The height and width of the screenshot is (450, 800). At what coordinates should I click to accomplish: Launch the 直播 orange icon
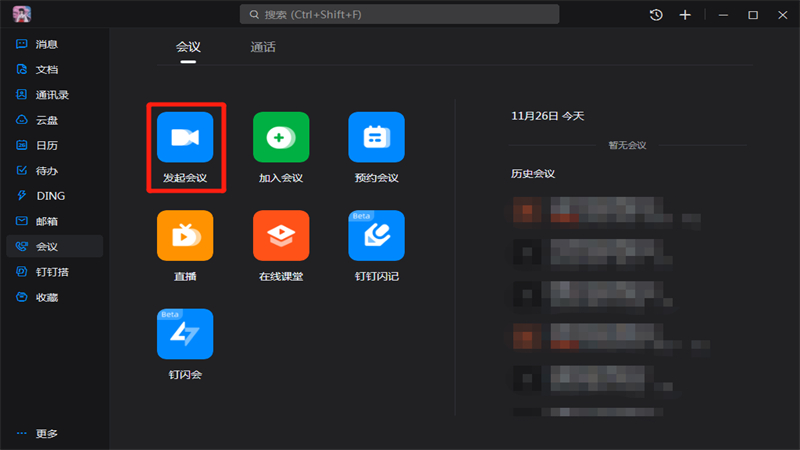[x=185, y=236]
